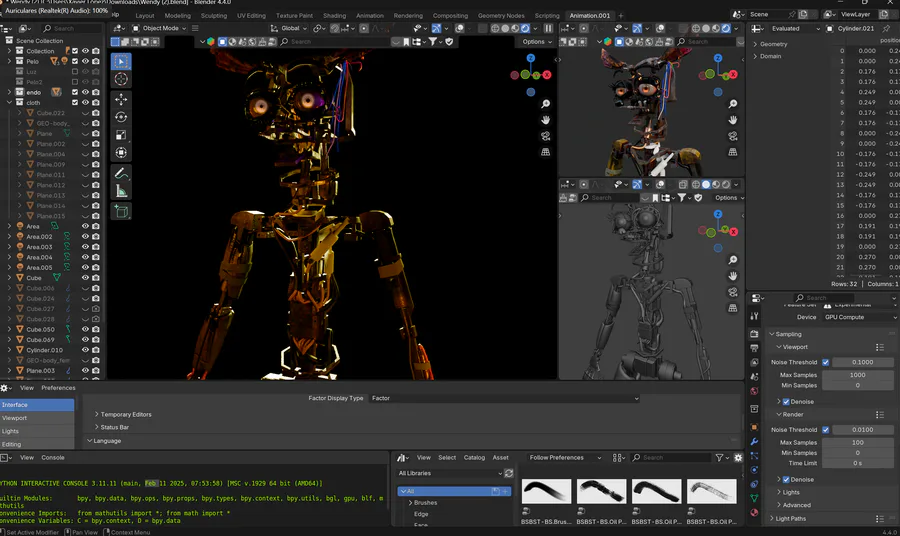The image size is (900, 536).
Task: Choose the Add Cube tool
Action: click(121, 211)
